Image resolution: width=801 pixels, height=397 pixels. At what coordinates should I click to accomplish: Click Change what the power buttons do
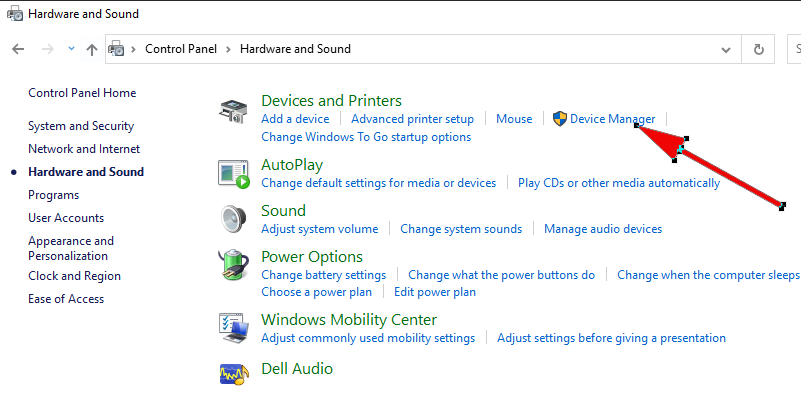tap(502, 275)
